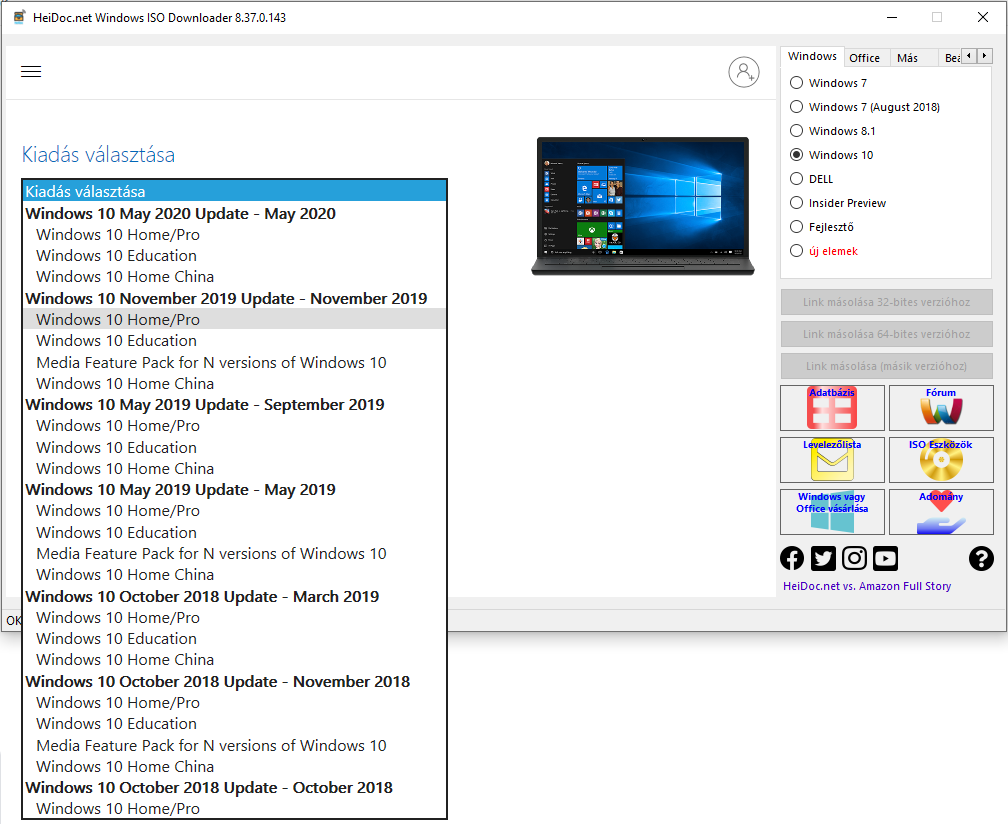Viewport: 1008px width, 824px height.
Task: Choose Windows 10 Home/Pro under November 2019 Update
Action: click(x=235, y=319)
